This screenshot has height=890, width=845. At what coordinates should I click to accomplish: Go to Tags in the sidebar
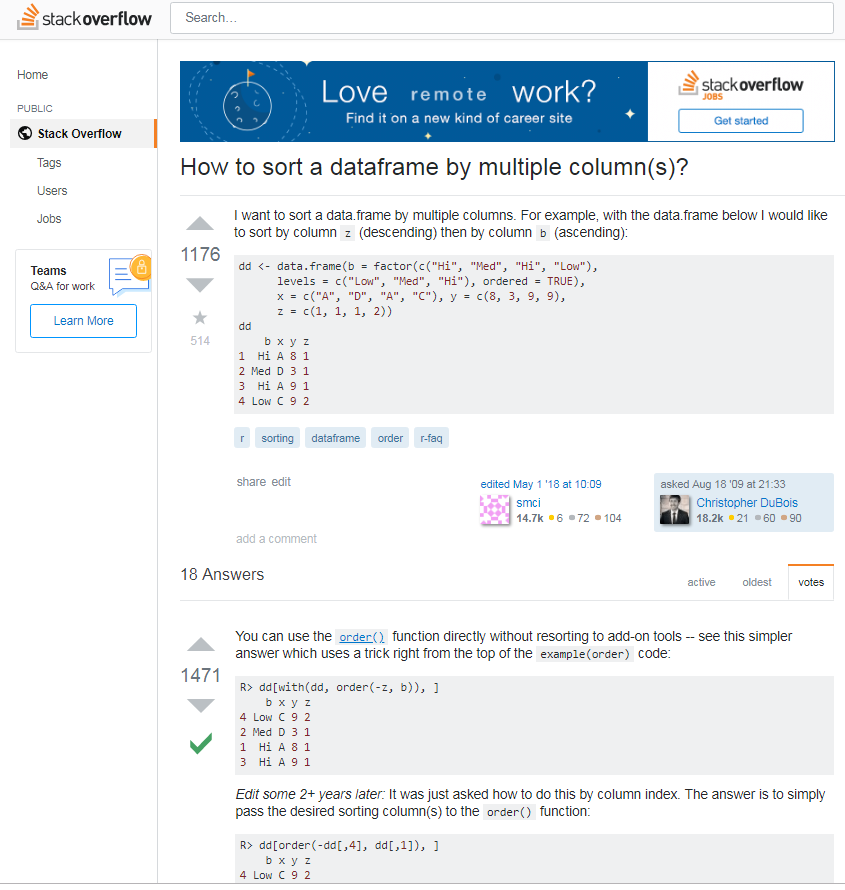(x=49, y=163)
